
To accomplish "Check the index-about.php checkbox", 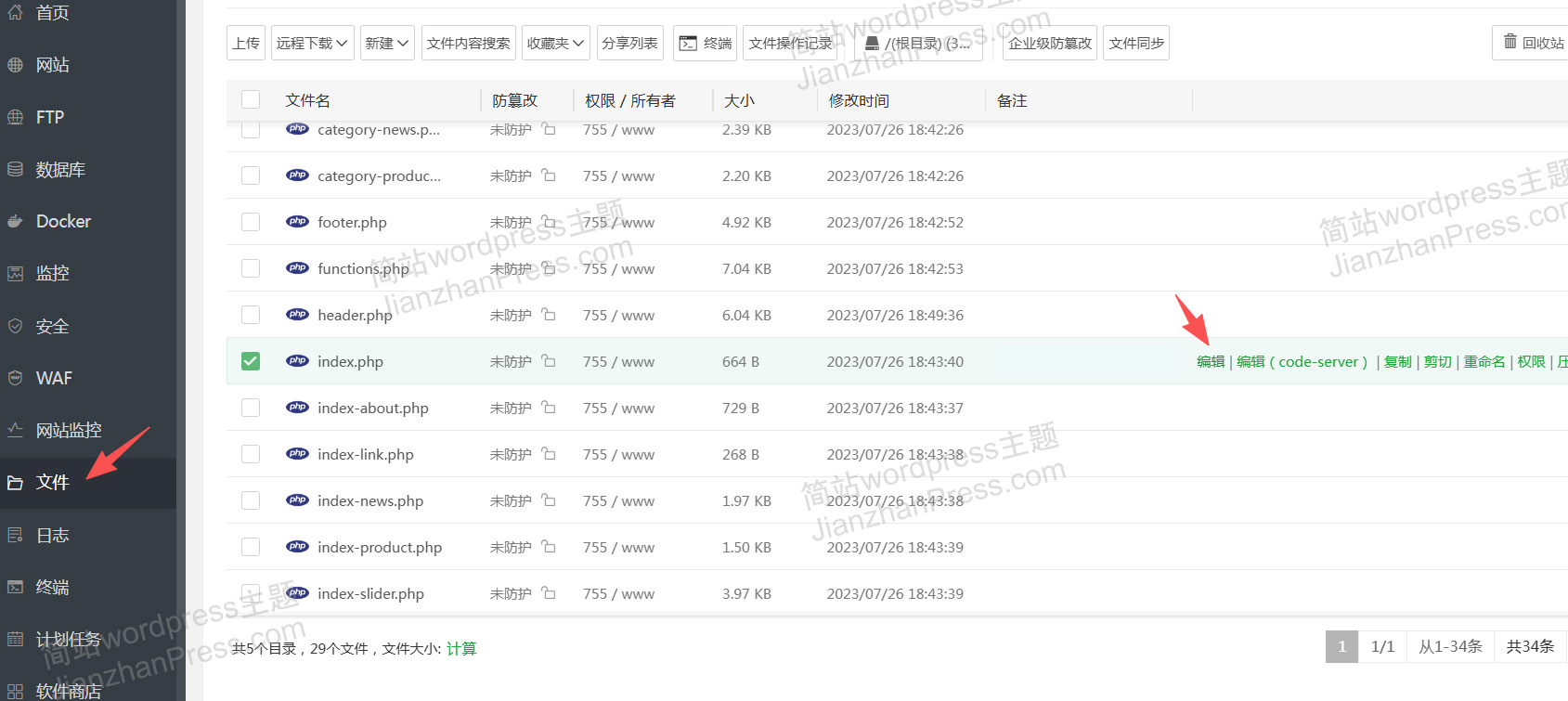I will click(251, 408).
